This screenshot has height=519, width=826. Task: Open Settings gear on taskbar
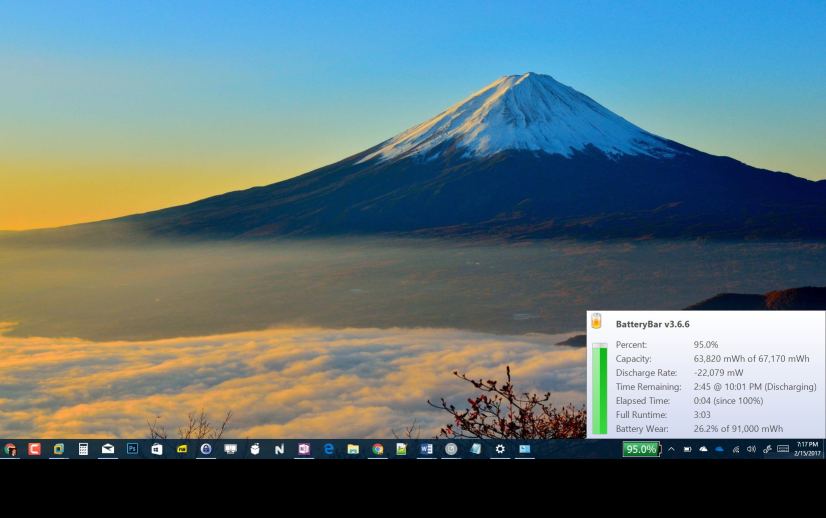500,449
